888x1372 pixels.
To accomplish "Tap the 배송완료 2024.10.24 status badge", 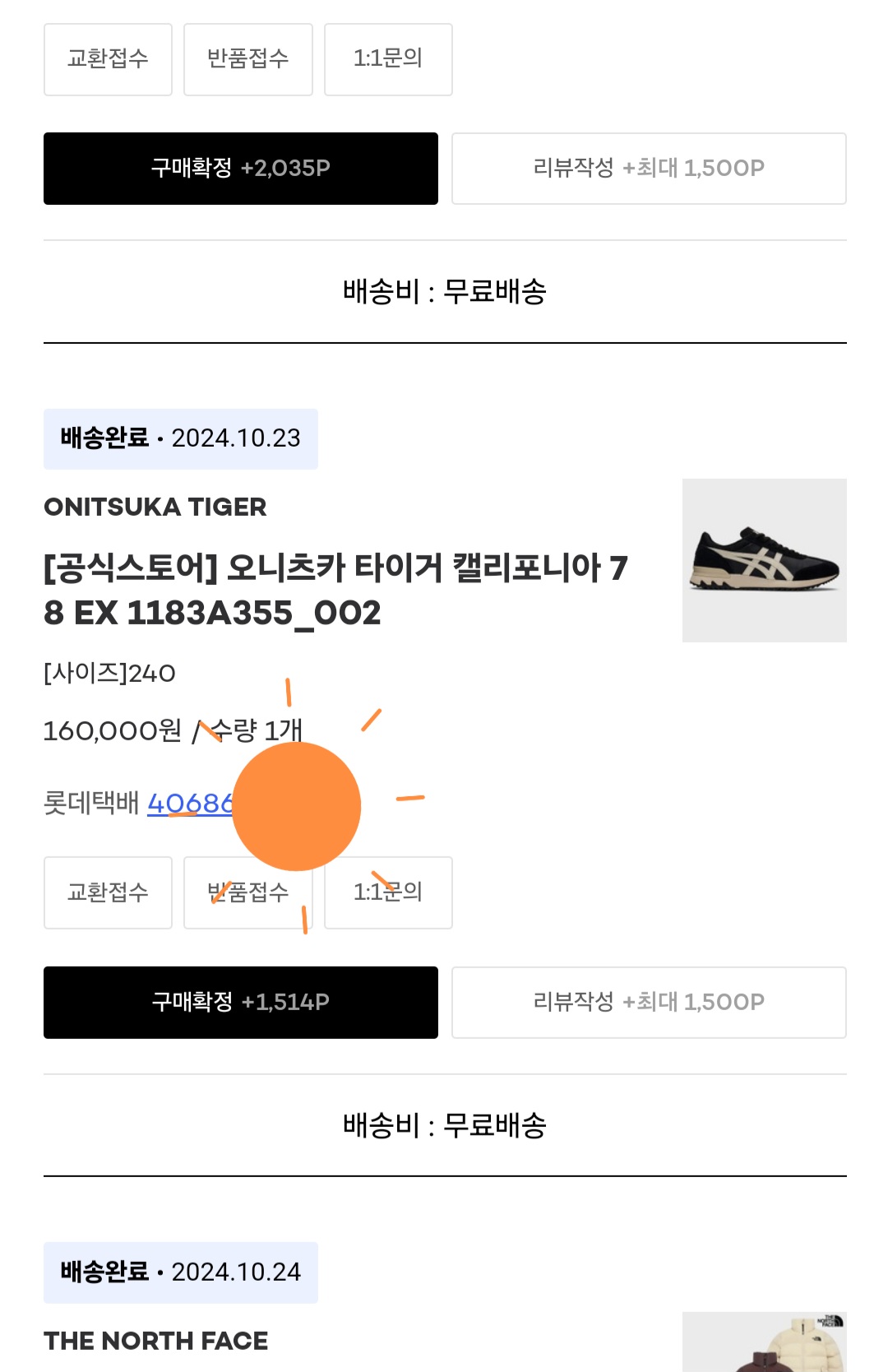I will [x=181, y=1272].
